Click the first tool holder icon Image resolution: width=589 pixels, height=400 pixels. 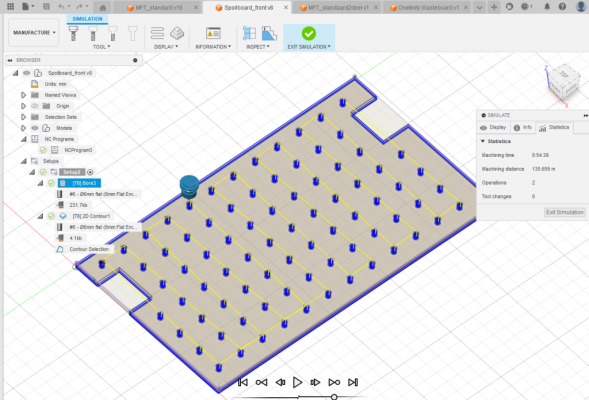[74, 33]
